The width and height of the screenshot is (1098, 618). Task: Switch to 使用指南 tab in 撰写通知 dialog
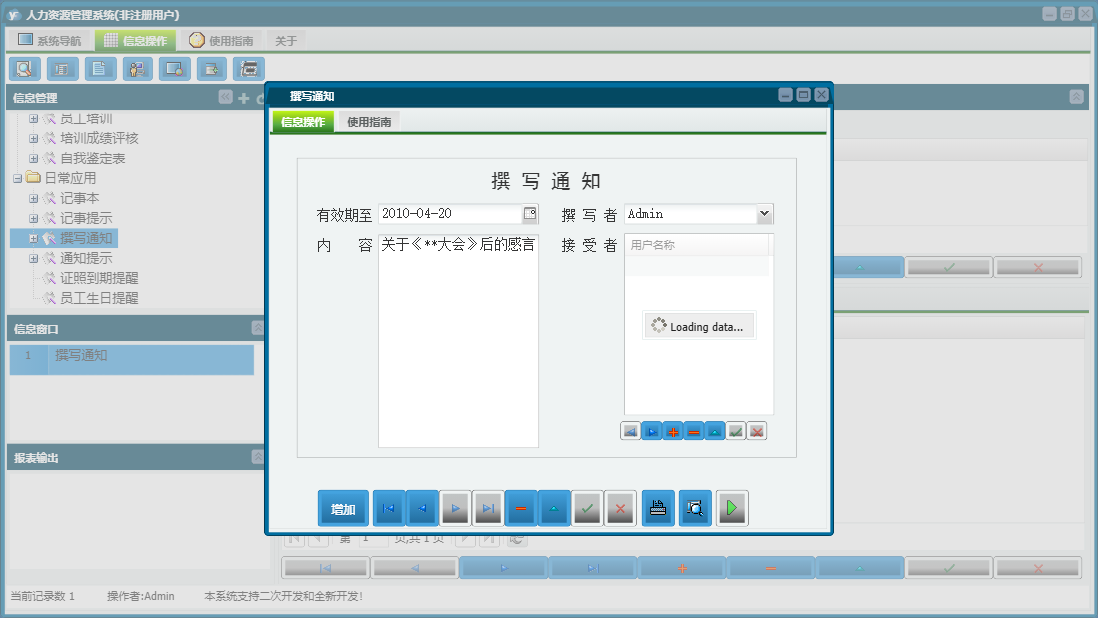369,122
